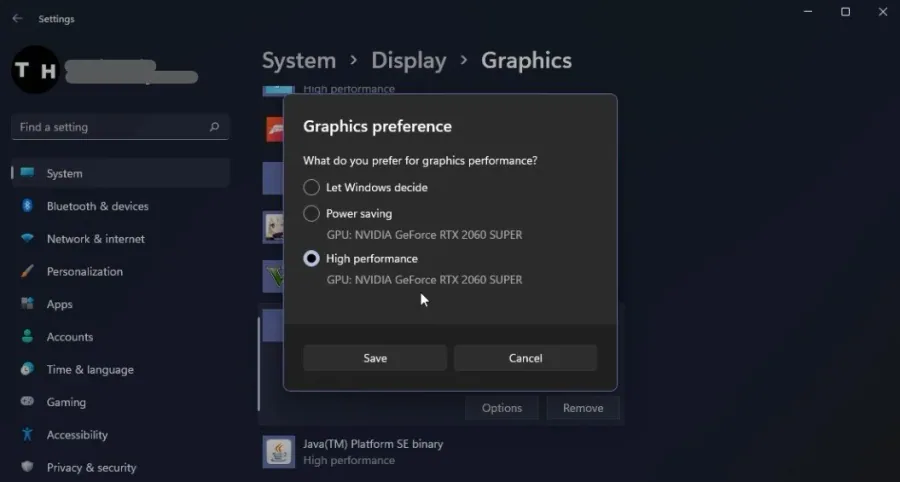The width and height of the screenshot is (900, 482).
Task: Maximize the Settings window
Action: (845, 11)
